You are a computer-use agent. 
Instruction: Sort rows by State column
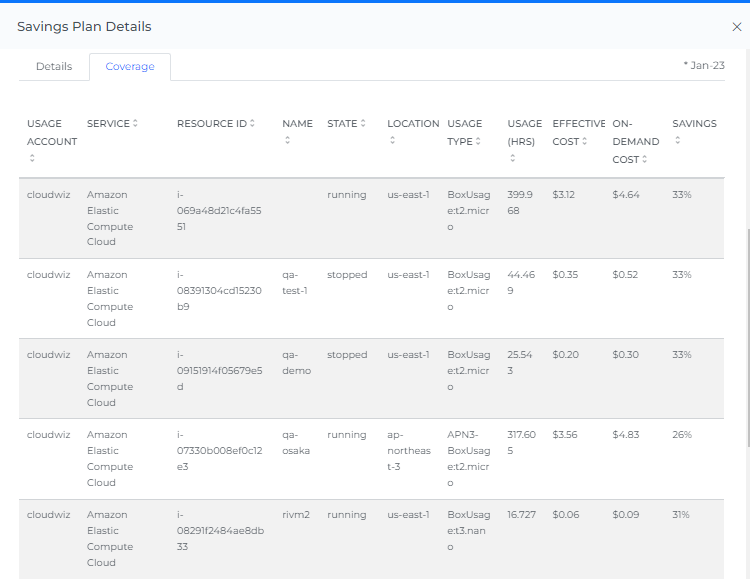tap(363, 124)
